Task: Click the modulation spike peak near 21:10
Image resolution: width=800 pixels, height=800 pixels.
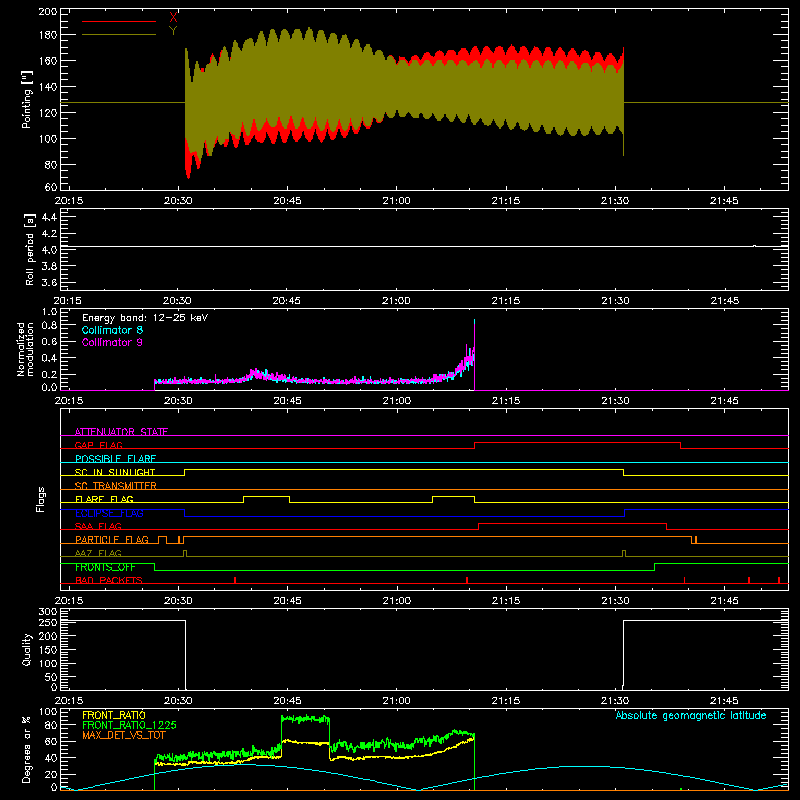Action: 475,321
